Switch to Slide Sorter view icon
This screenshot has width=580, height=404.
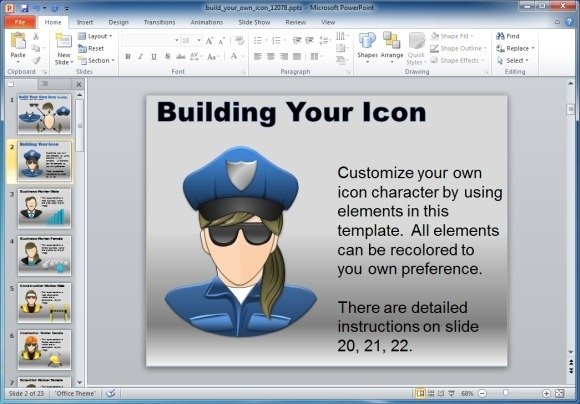[431, 393]
